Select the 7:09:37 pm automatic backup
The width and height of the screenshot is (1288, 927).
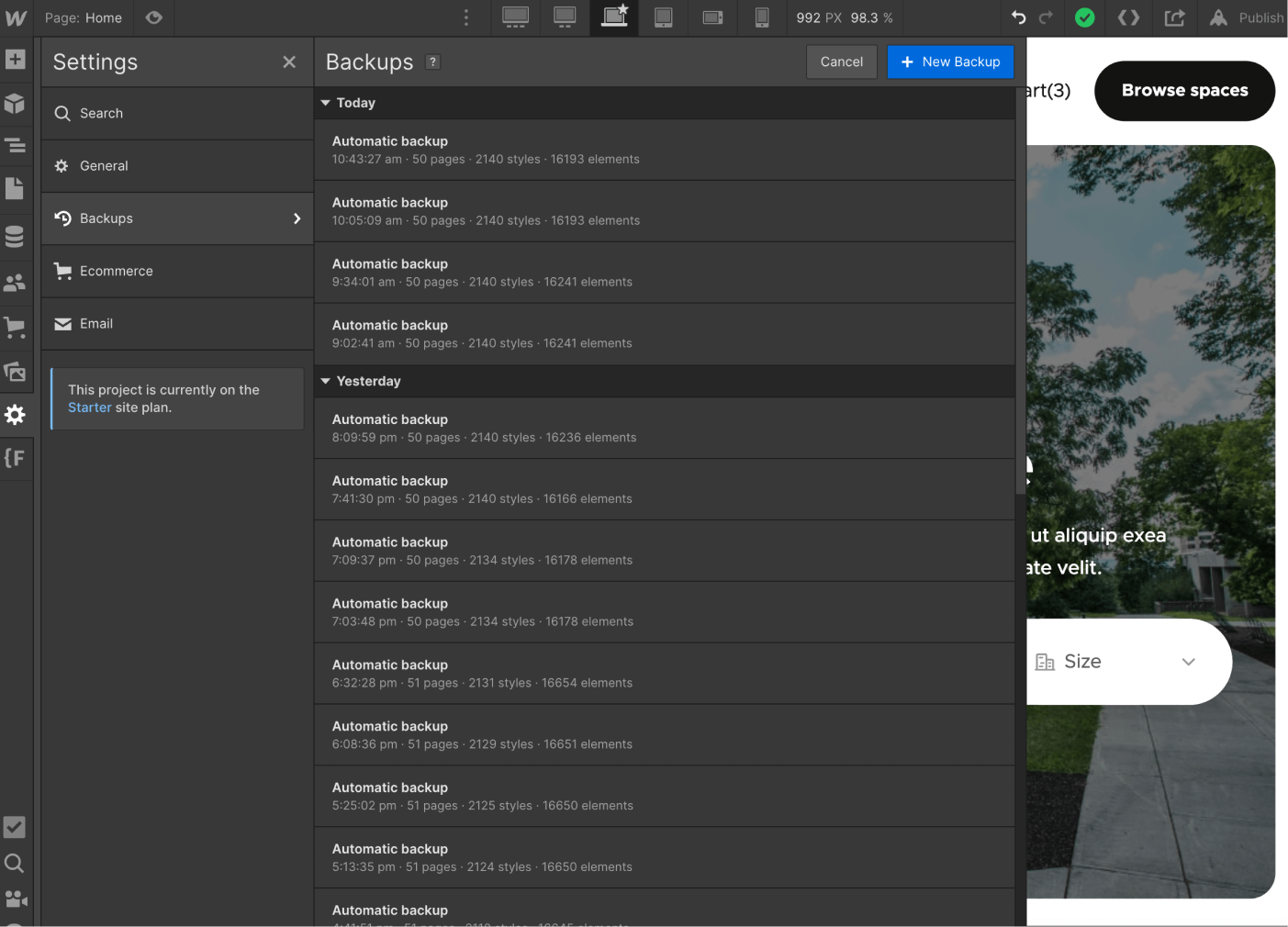coord(665,551)
